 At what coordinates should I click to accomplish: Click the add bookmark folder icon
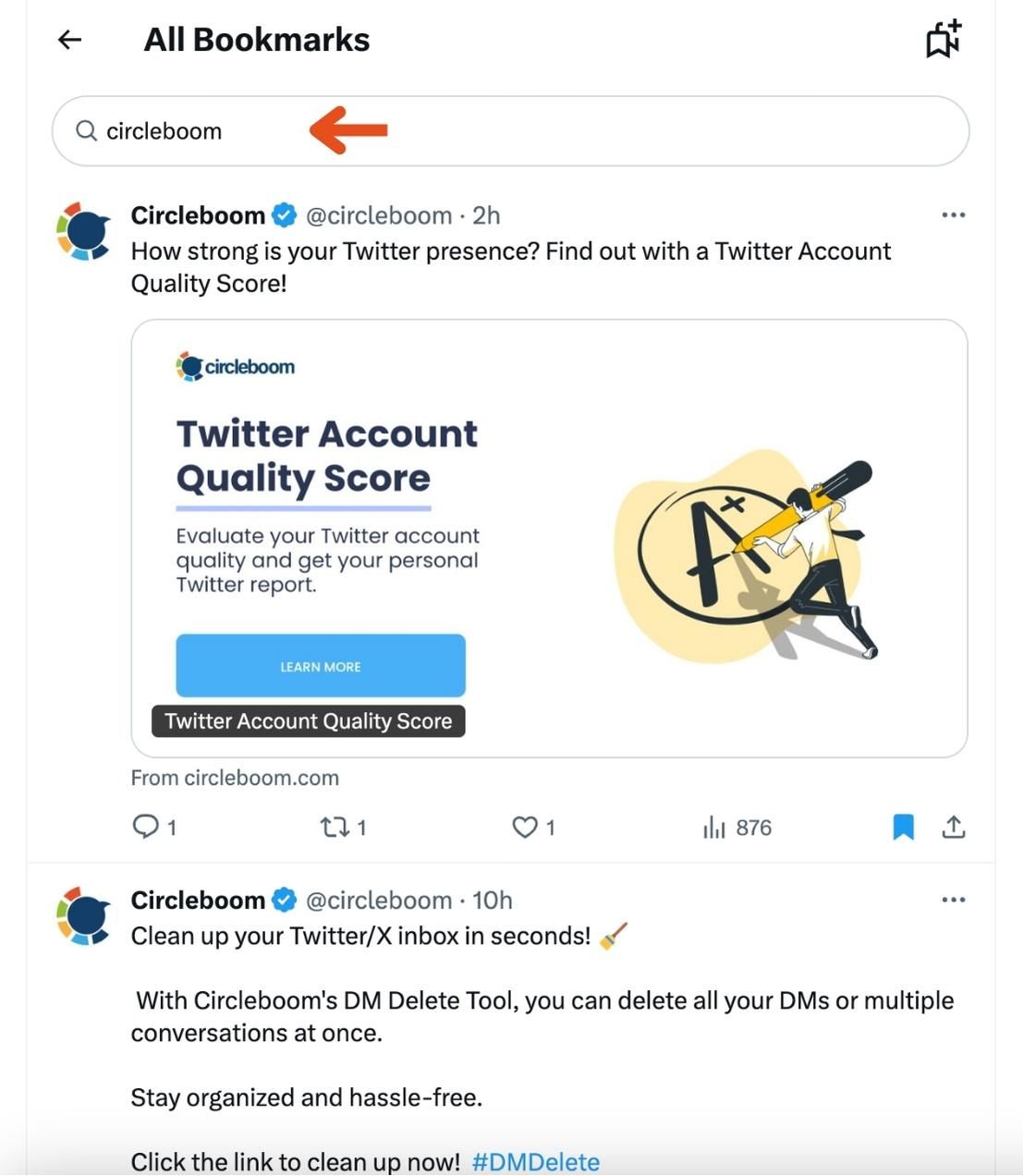[941, 39]
